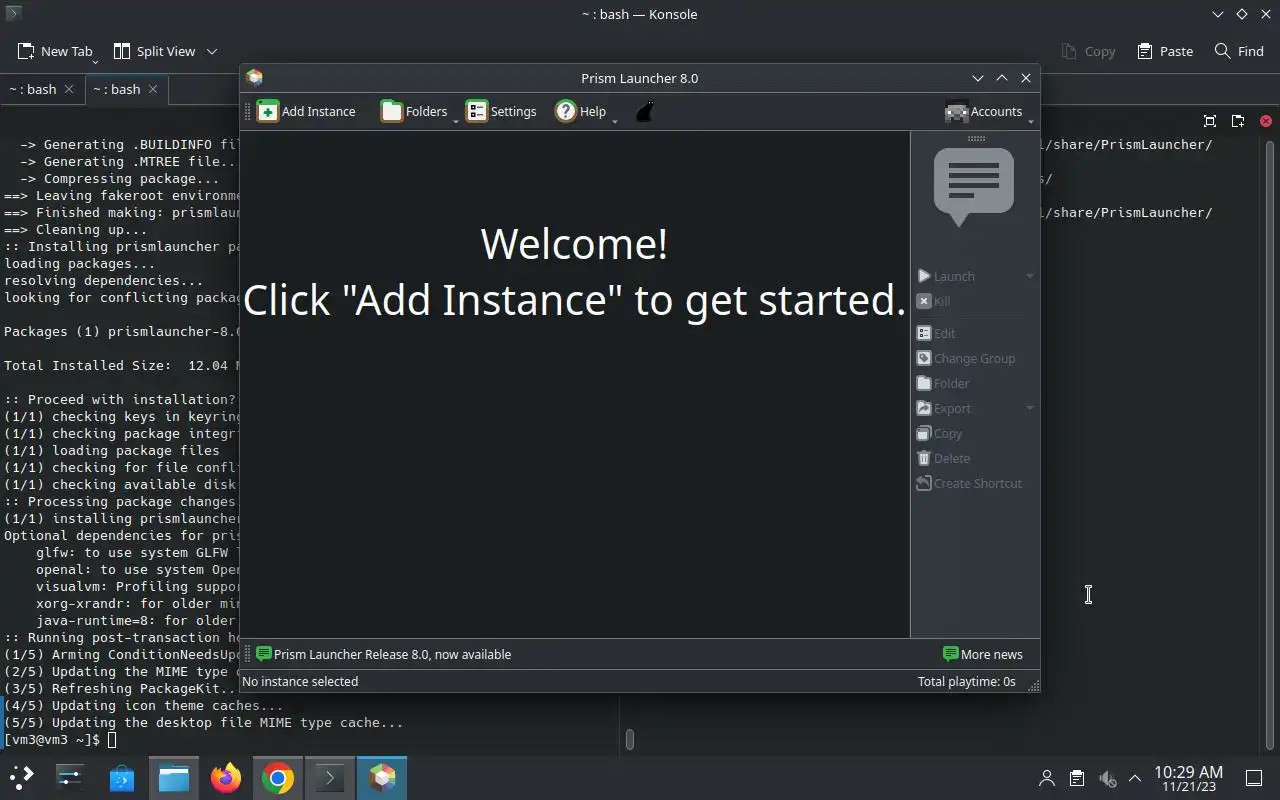Click the Konsole title bar app icon
Image resolution: width=1280 pixels, height=800 pixels.
(x=13, y=14)
